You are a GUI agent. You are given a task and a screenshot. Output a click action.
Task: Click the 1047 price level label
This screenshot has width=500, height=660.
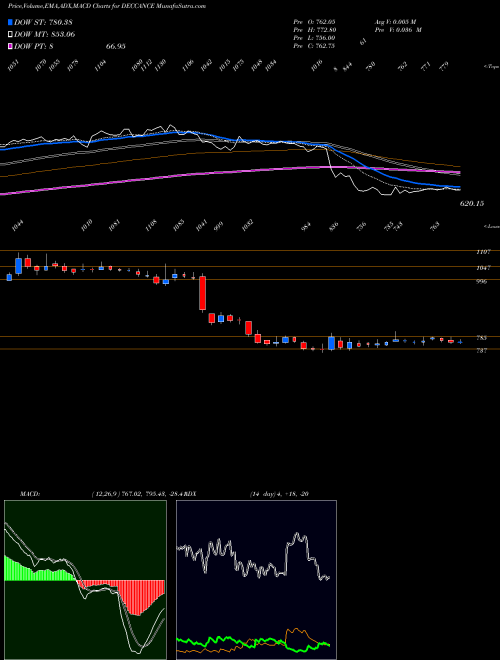pos(483,268)
